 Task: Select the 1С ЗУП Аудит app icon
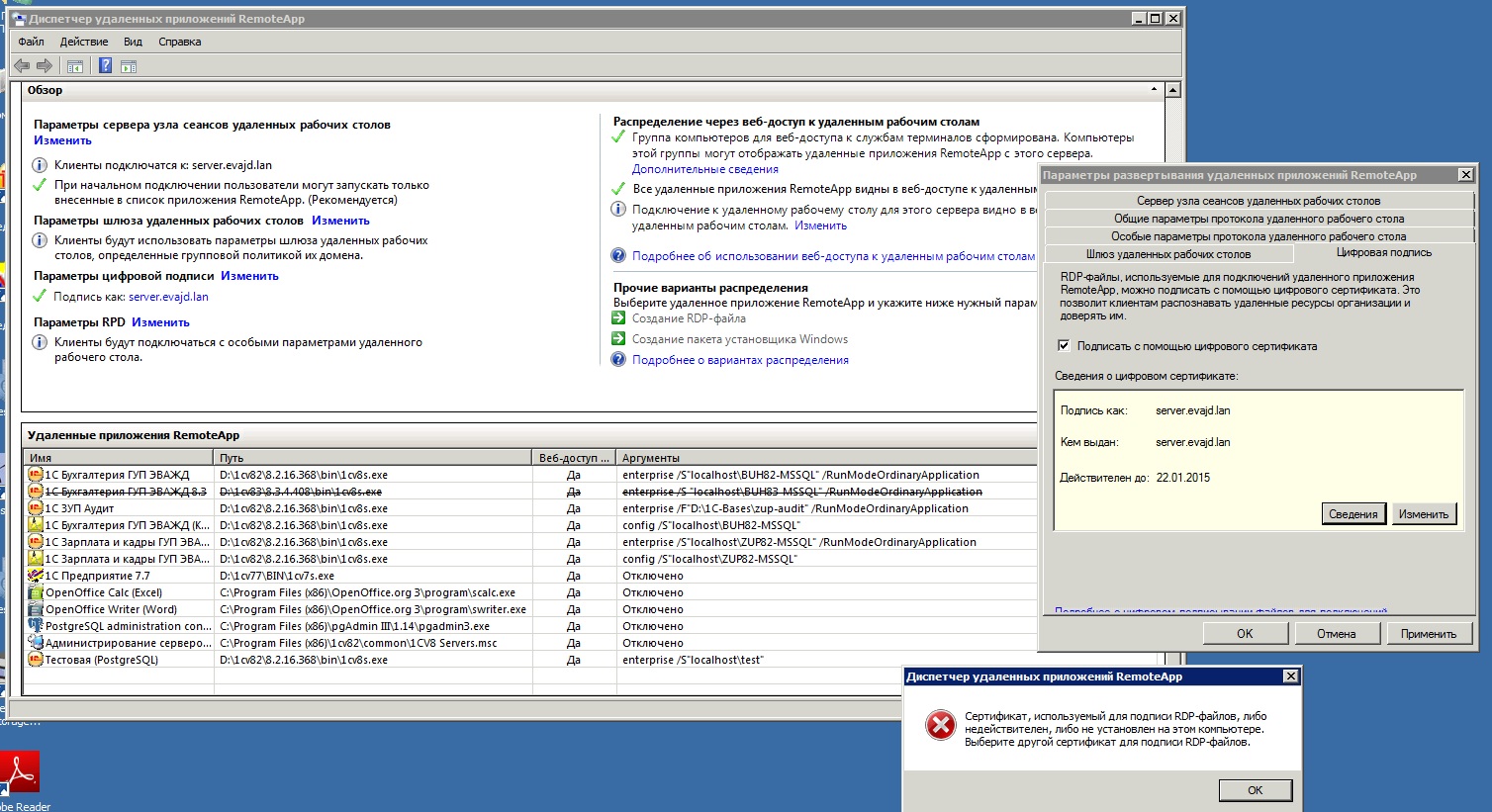point(36,508)
